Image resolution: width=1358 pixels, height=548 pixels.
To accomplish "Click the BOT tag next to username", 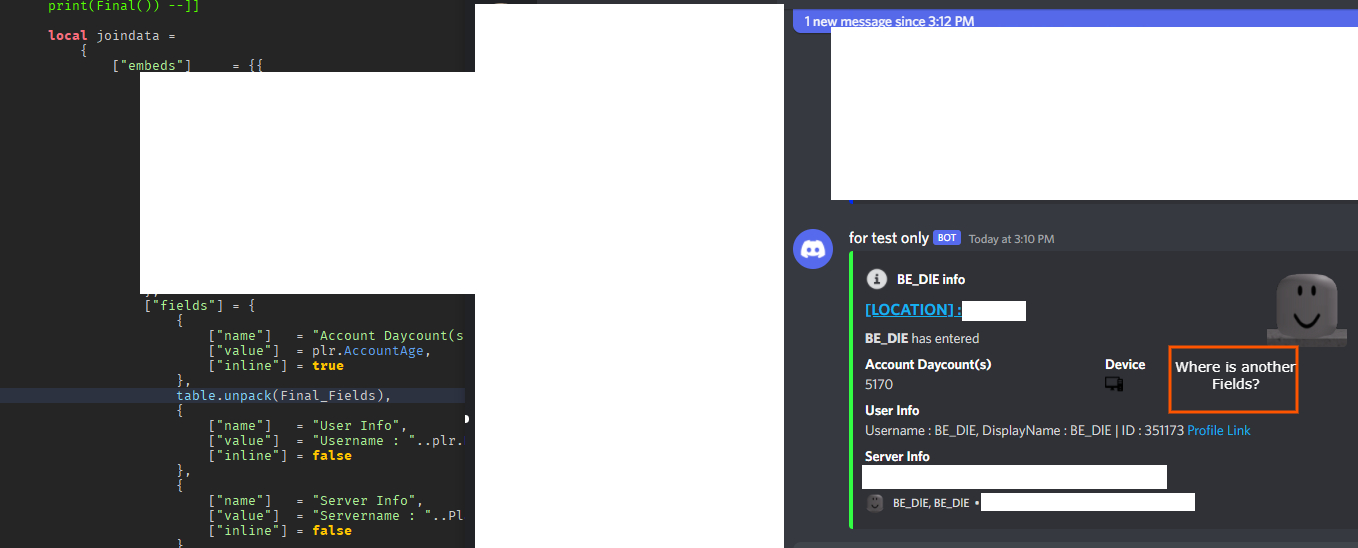I will 946,238.
